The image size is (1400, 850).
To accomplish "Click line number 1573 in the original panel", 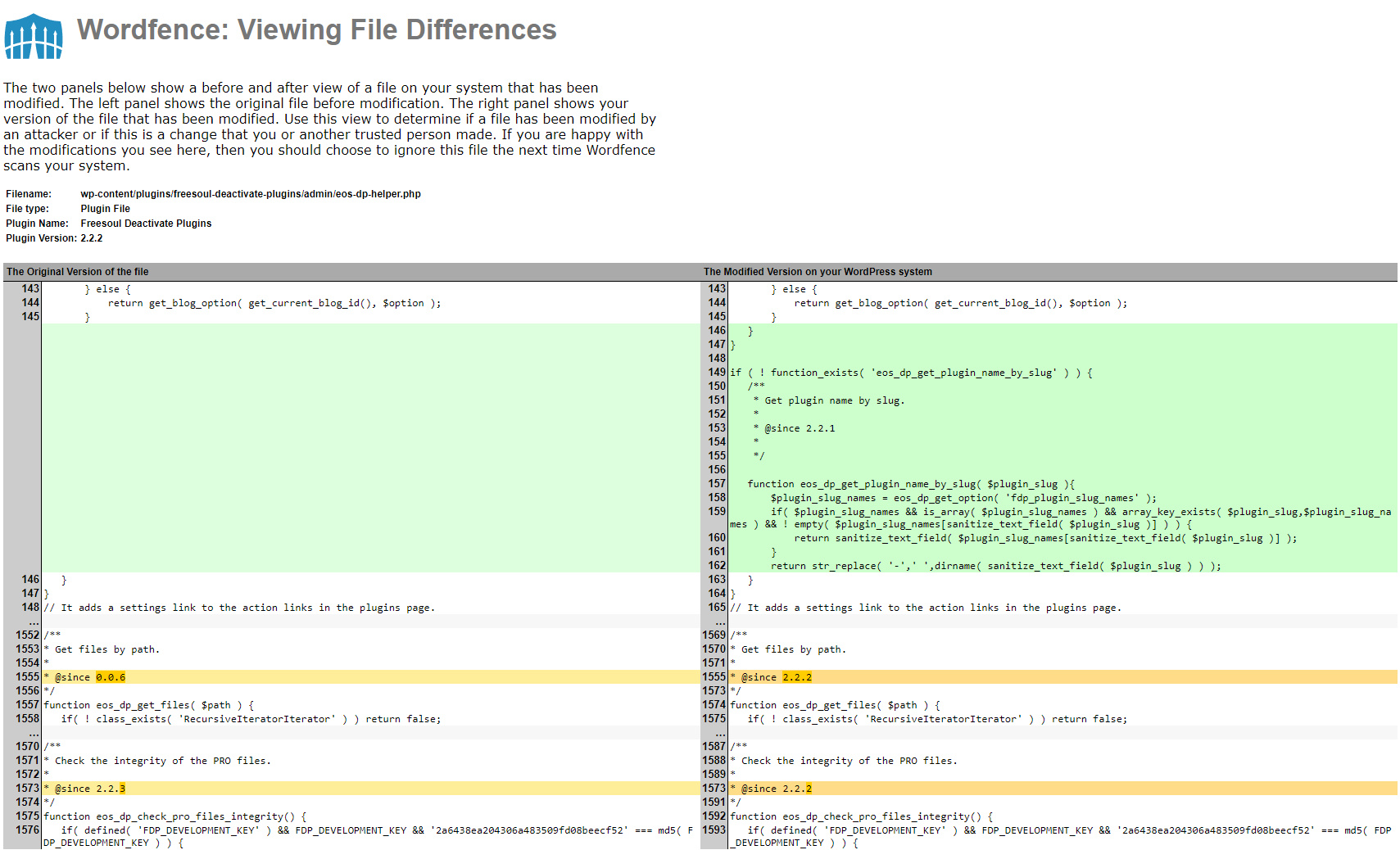I will [x=27, y=788].
